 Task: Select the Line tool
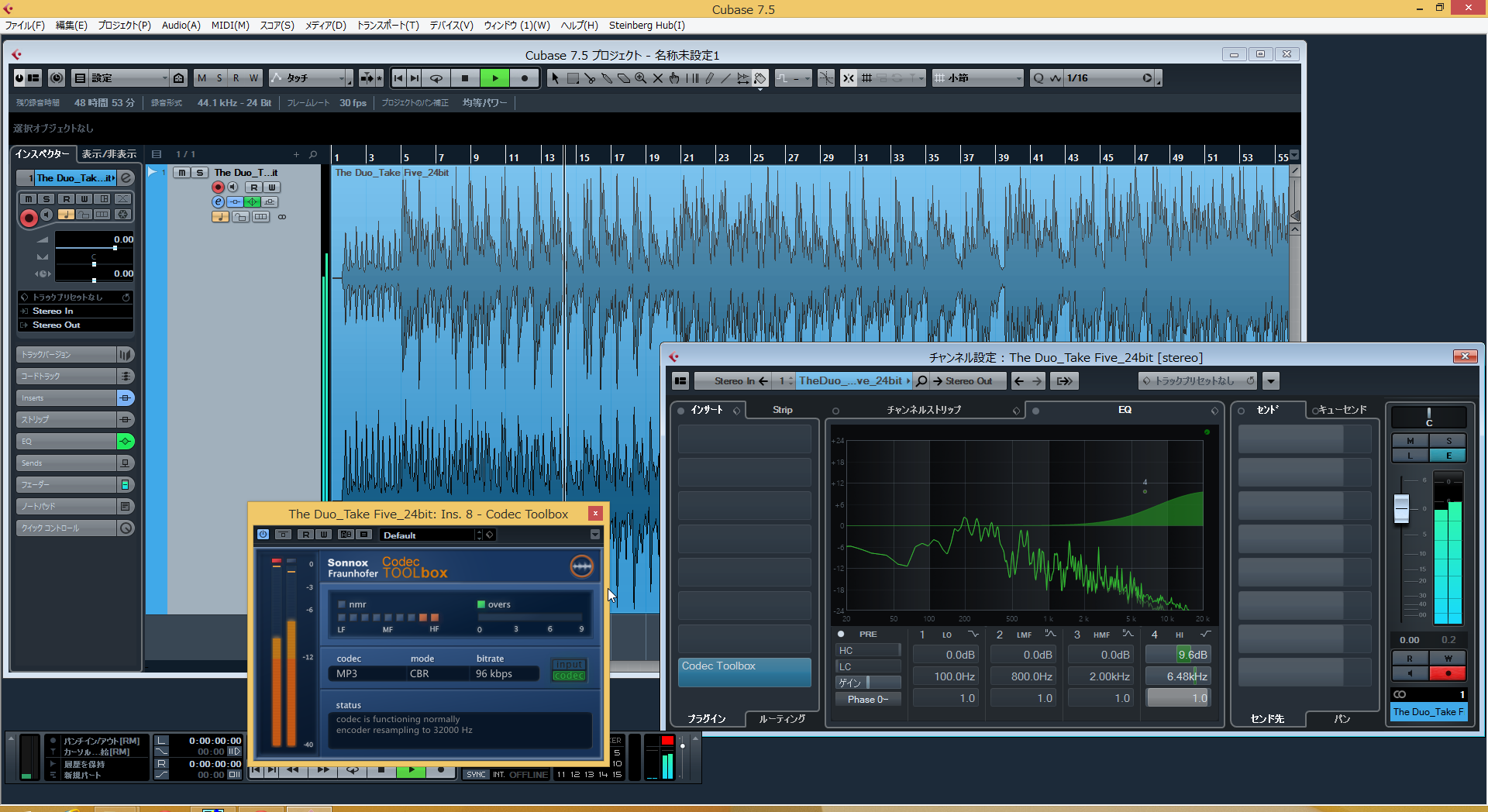point(725,78)
